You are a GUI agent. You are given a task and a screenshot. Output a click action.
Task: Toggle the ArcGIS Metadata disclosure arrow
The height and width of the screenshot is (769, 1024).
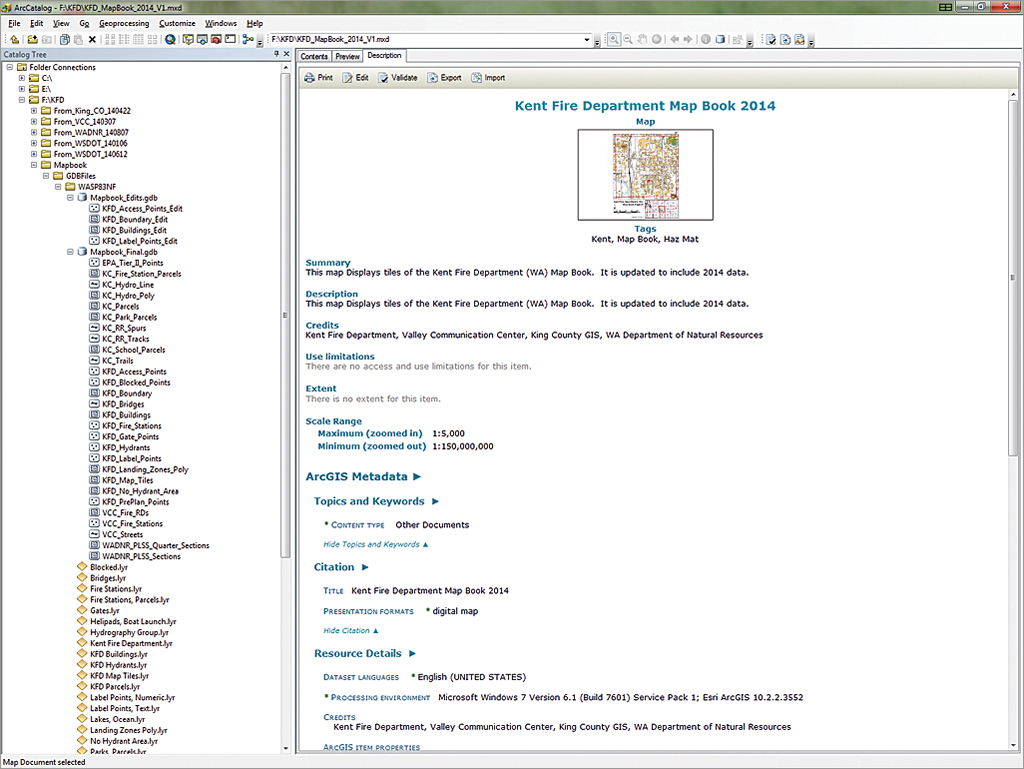417,477
